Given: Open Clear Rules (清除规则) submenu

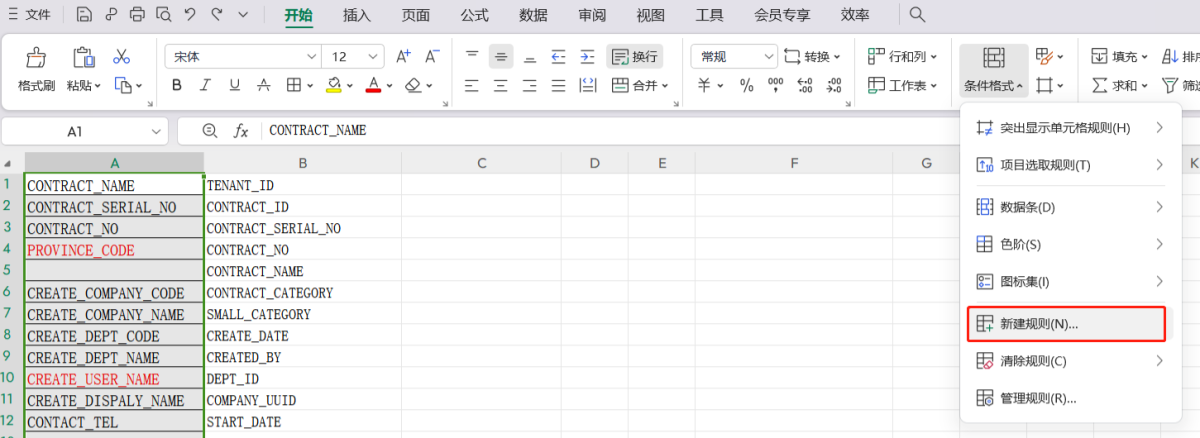Looking at the screenshot, I should (1068, 360).
